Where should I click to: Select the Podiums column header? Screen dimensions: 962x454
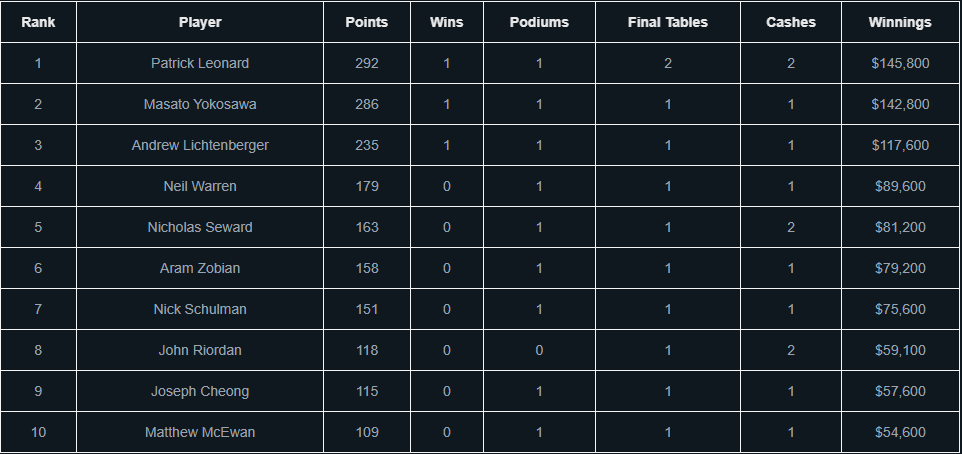[x=539, y=22]
